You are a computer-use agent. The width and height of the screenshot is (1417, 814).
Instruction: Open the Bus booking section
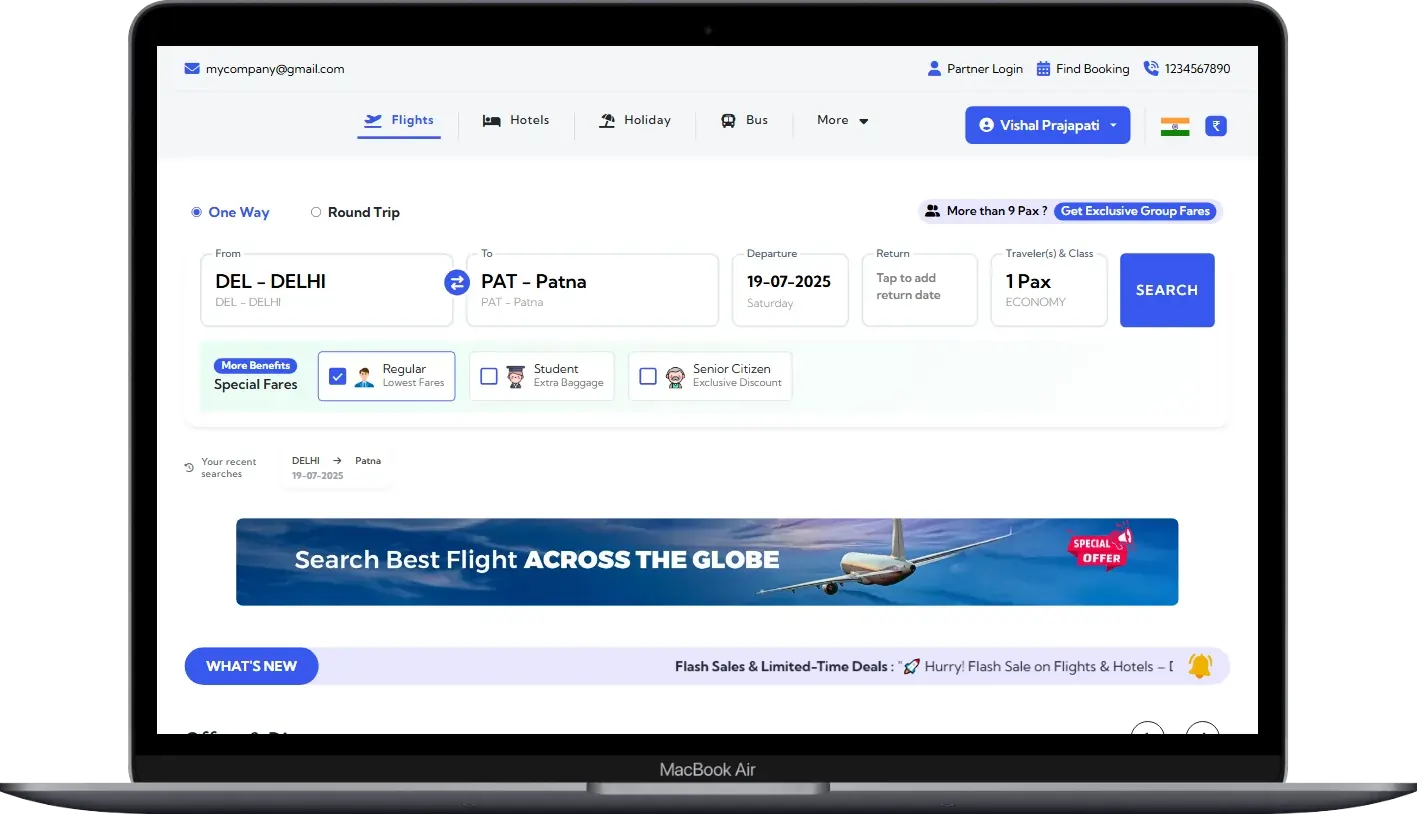coord(744,120)
